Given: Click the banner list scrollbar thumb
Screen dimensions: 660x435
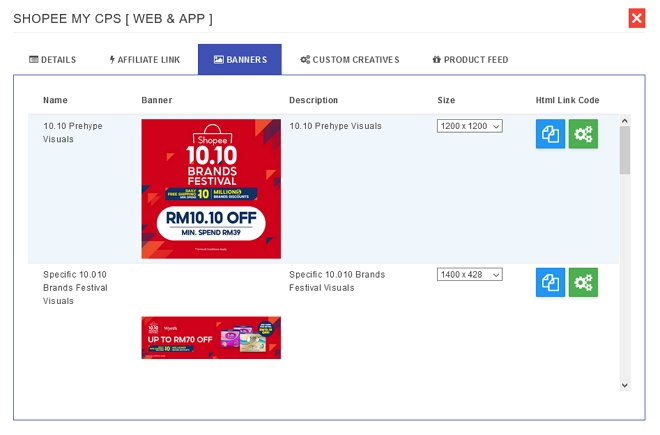Looking at the screenshot, I should [625, 150].
